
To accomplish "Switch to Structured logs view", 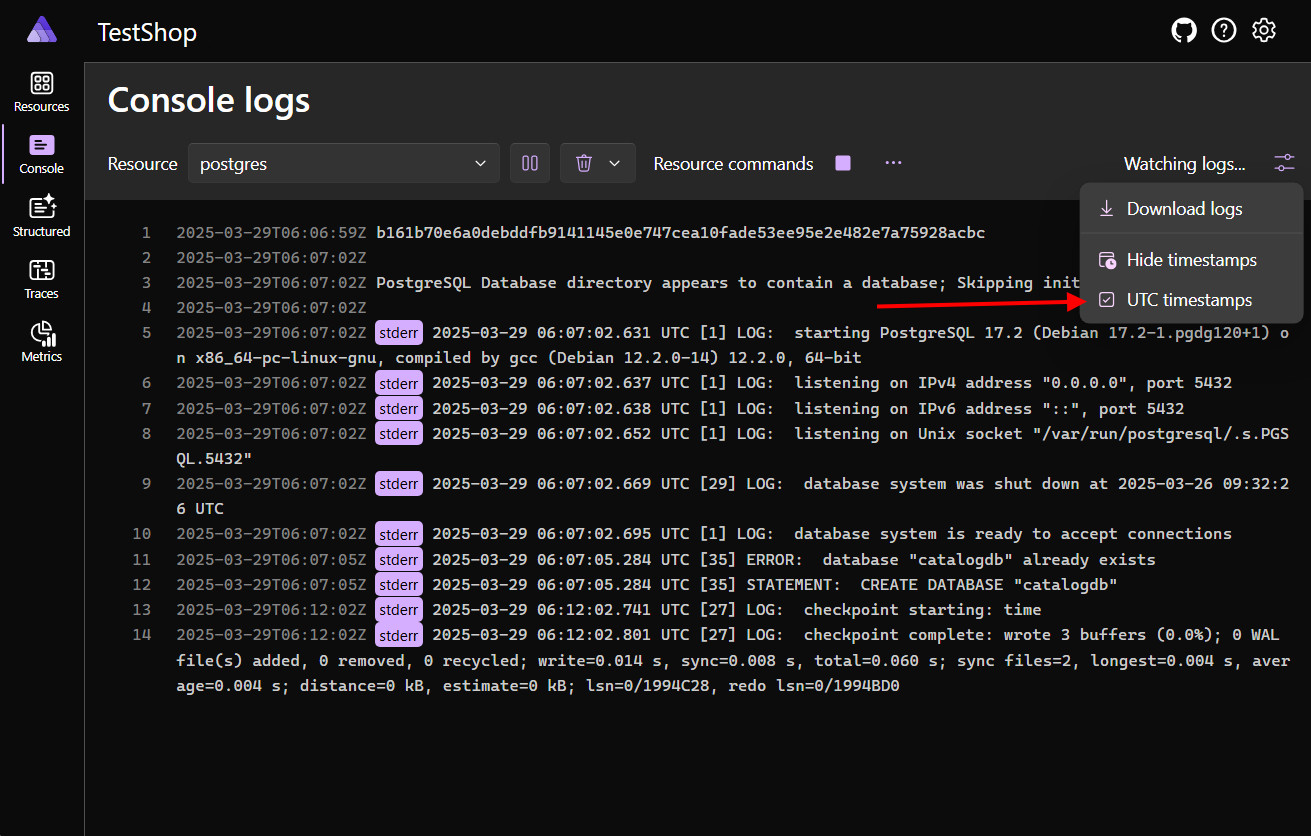I will pyautogui.click(x=41, y=215).
